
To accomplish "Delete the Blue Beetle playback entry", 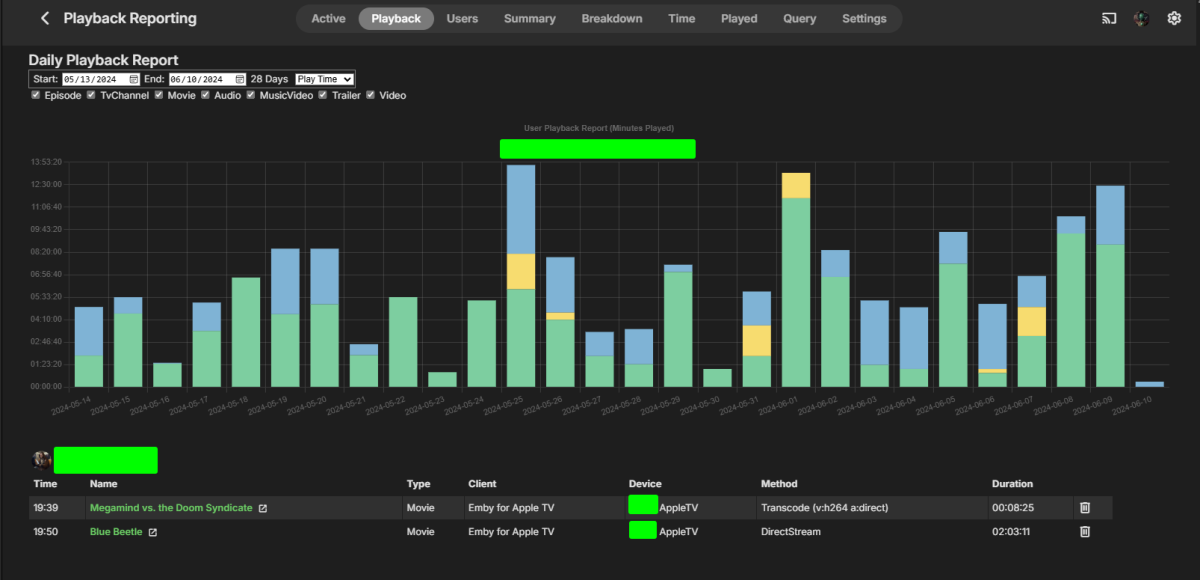I will (x=1085, y=532).
